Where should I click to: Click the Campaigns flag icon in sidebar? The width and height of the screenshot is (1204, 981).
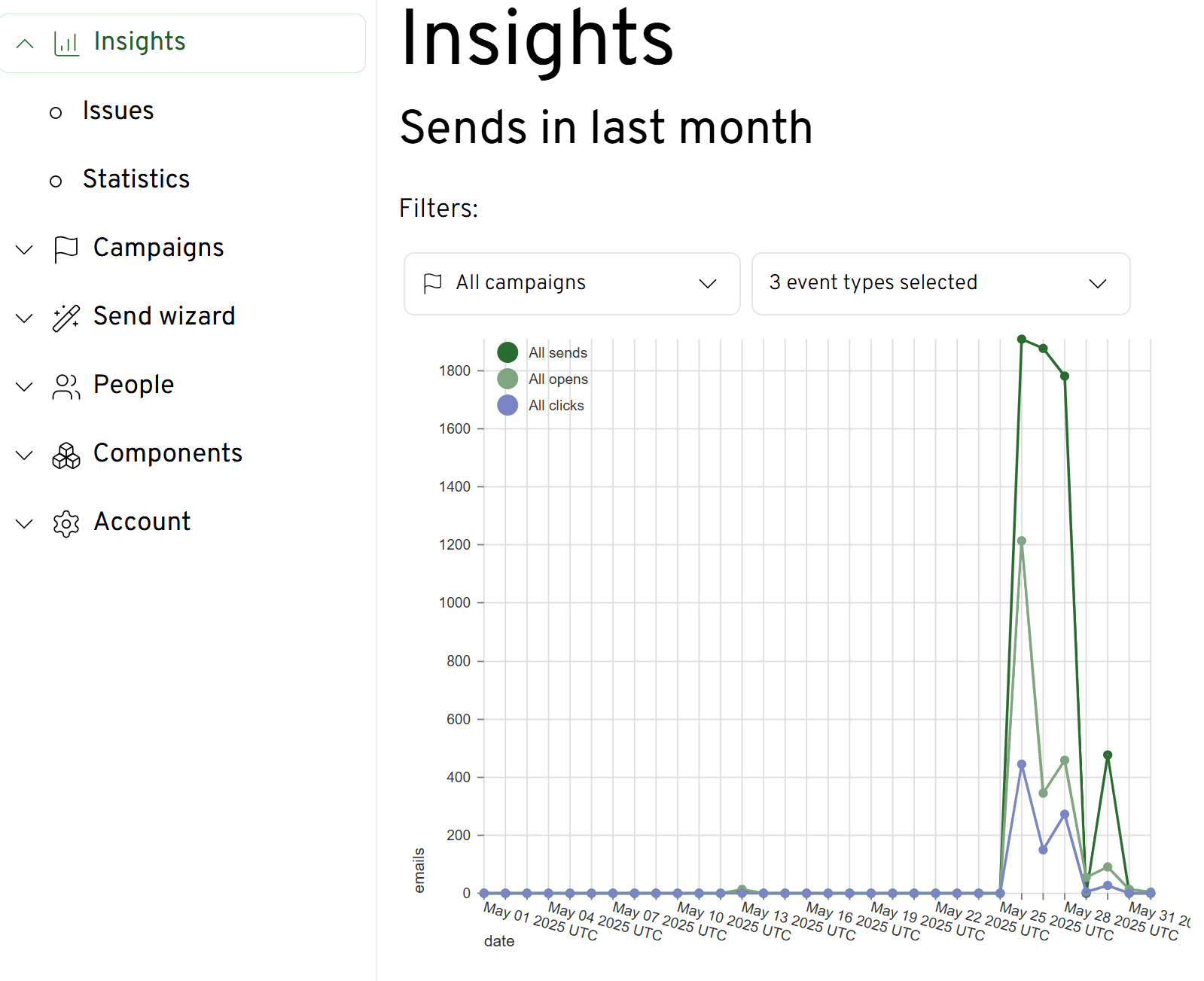(66, 248)
